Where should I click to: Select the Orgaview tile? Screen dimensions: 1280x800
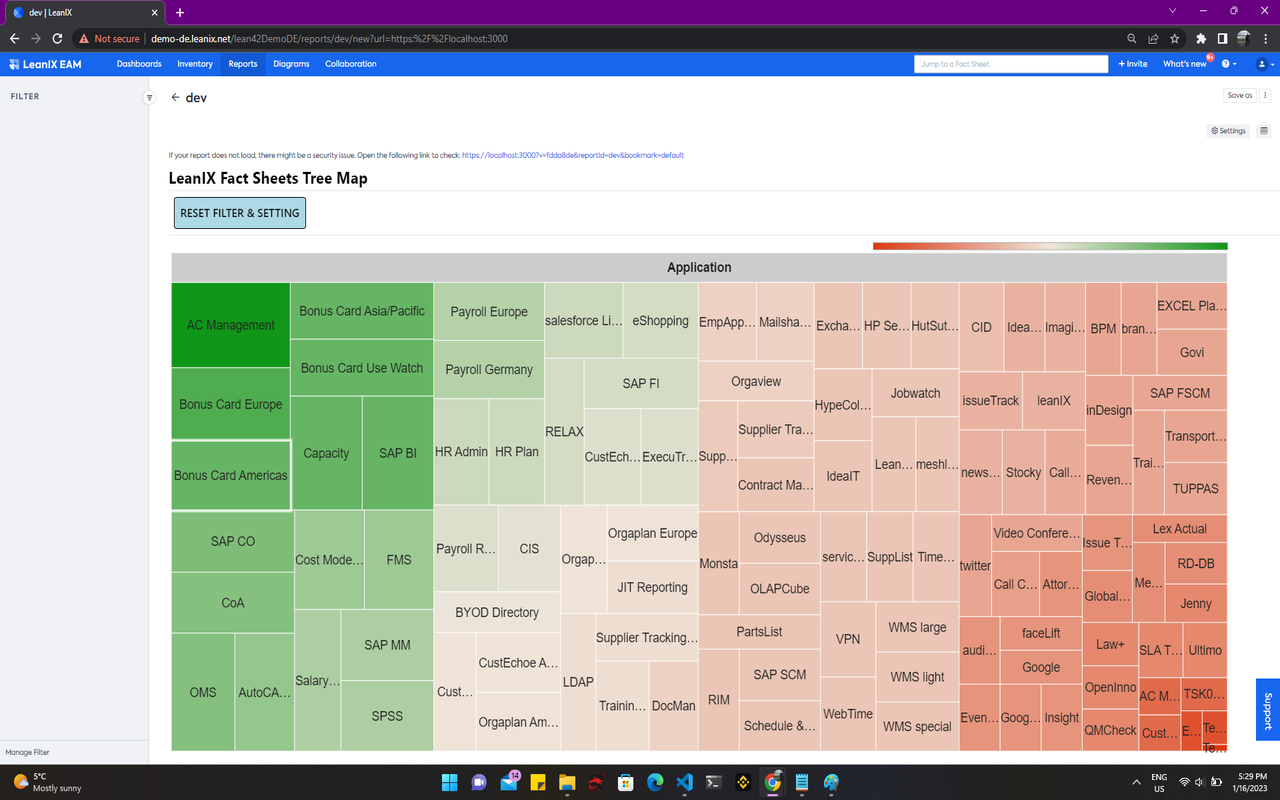point(756,381)
